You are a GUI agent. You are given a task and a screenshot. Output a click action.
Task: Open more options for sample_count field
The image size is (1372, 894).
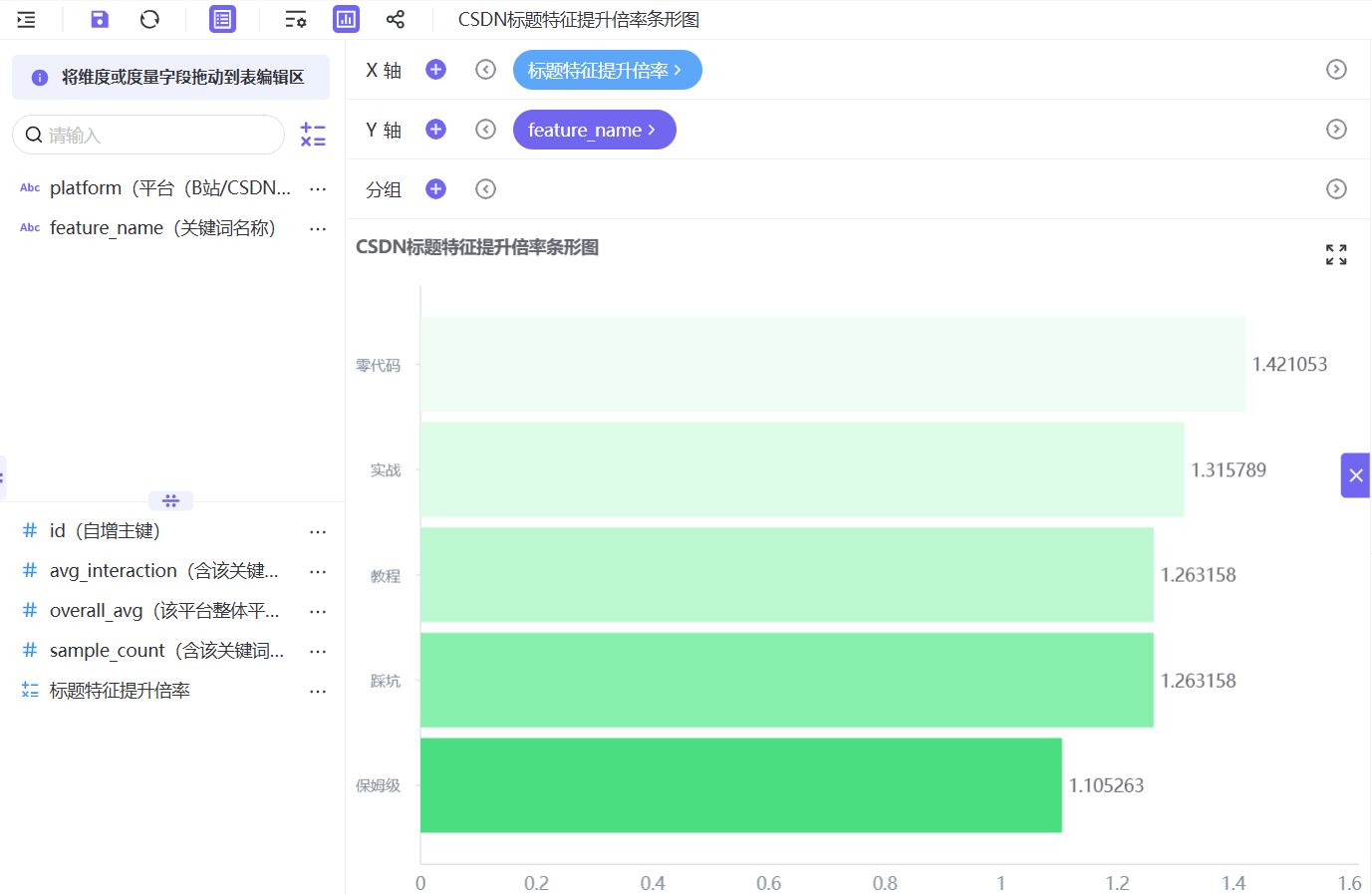318,651
